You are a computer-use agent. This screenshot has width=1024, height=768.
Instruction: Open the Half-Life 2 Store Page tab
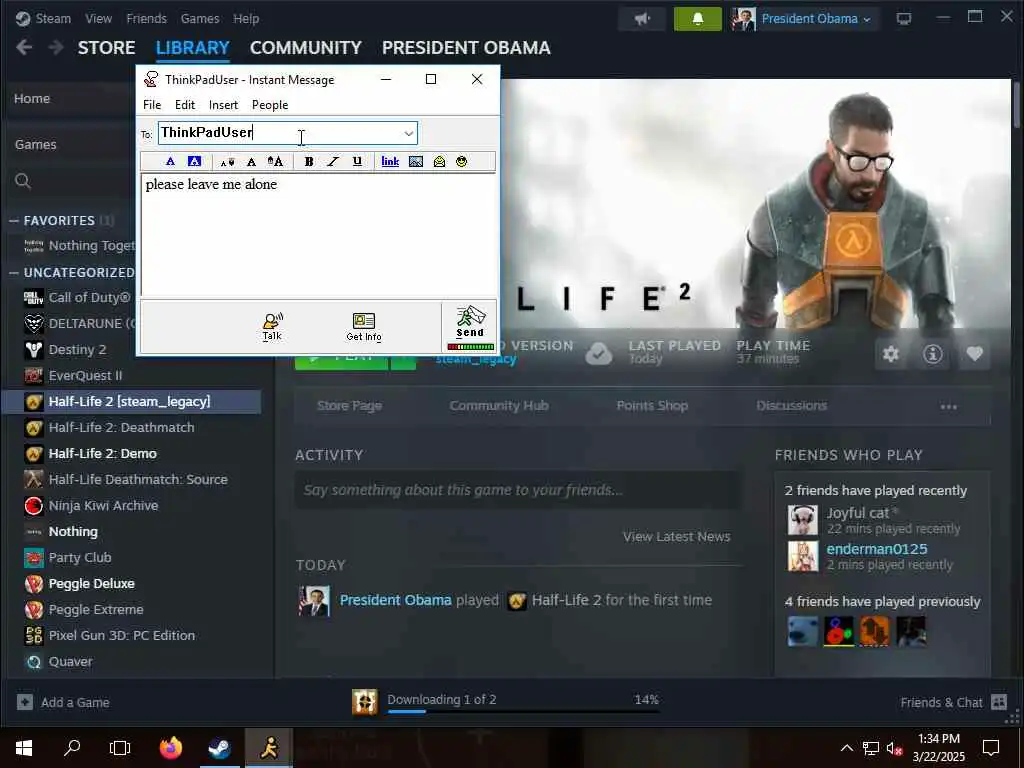(x=349, y=406)
